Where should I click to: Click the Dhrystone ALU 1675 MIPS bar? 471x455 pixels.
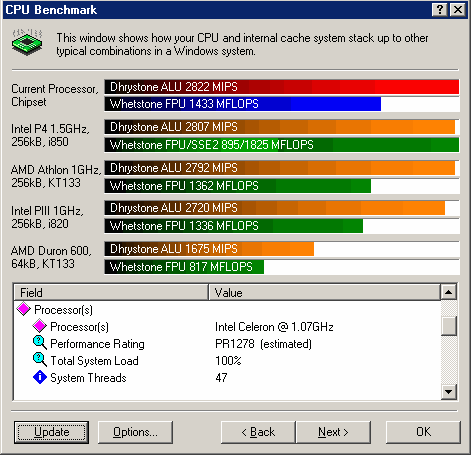coord(209,249)
